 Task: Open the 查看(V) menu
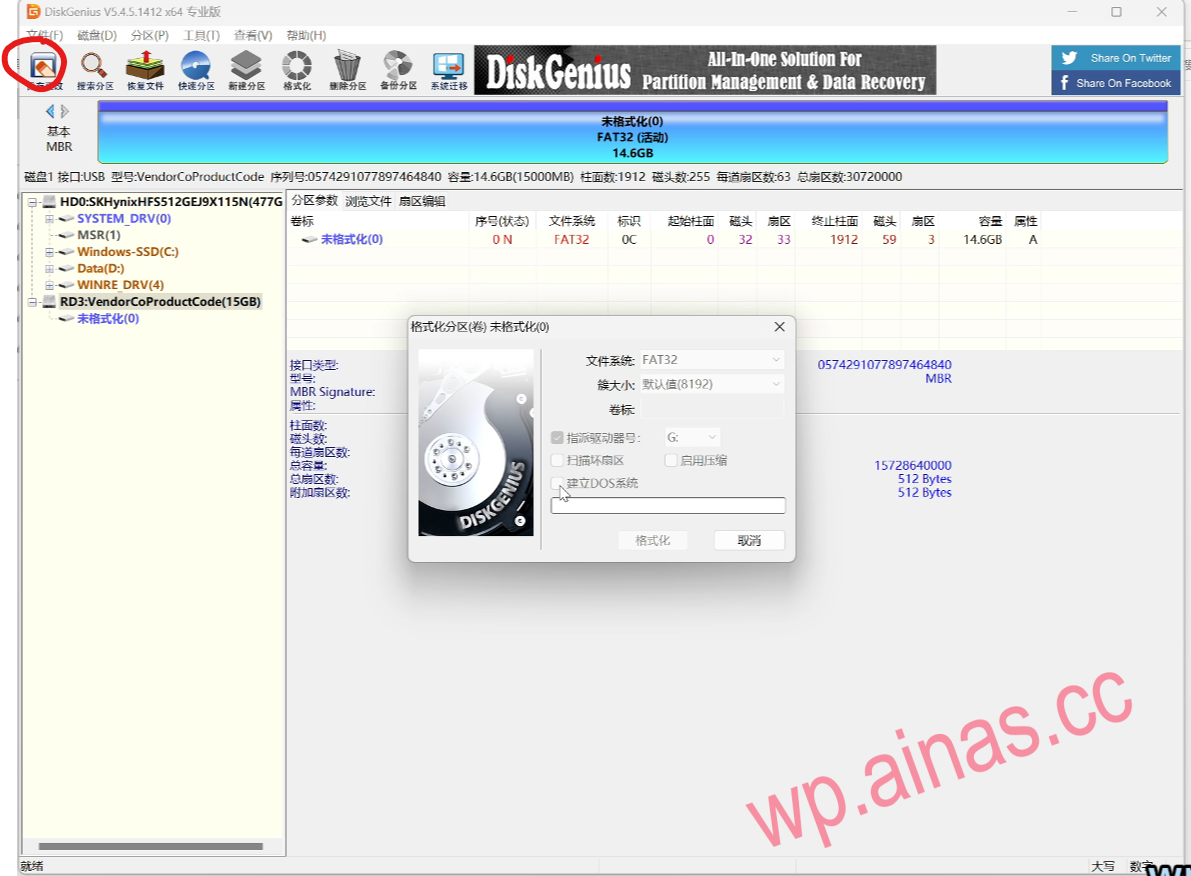coord(253,36)
